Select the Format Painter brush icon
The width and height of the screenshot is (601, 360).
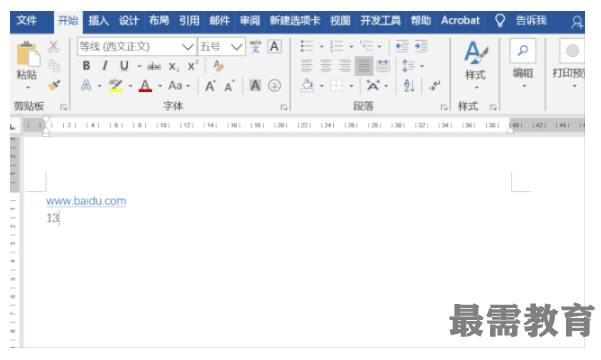coord(54,85)
